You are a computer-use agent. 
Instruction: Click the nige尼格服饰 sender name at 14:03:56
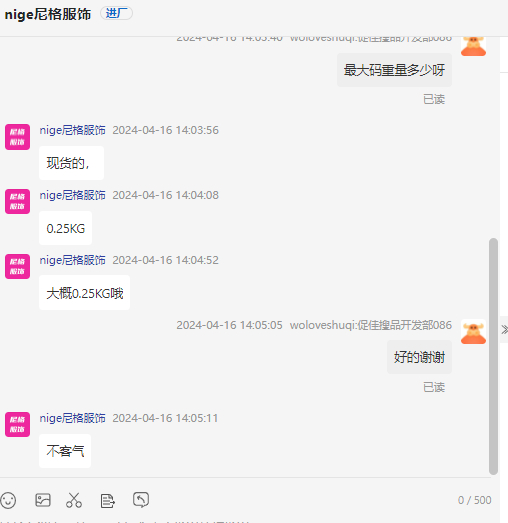click(x=72, y=130)
